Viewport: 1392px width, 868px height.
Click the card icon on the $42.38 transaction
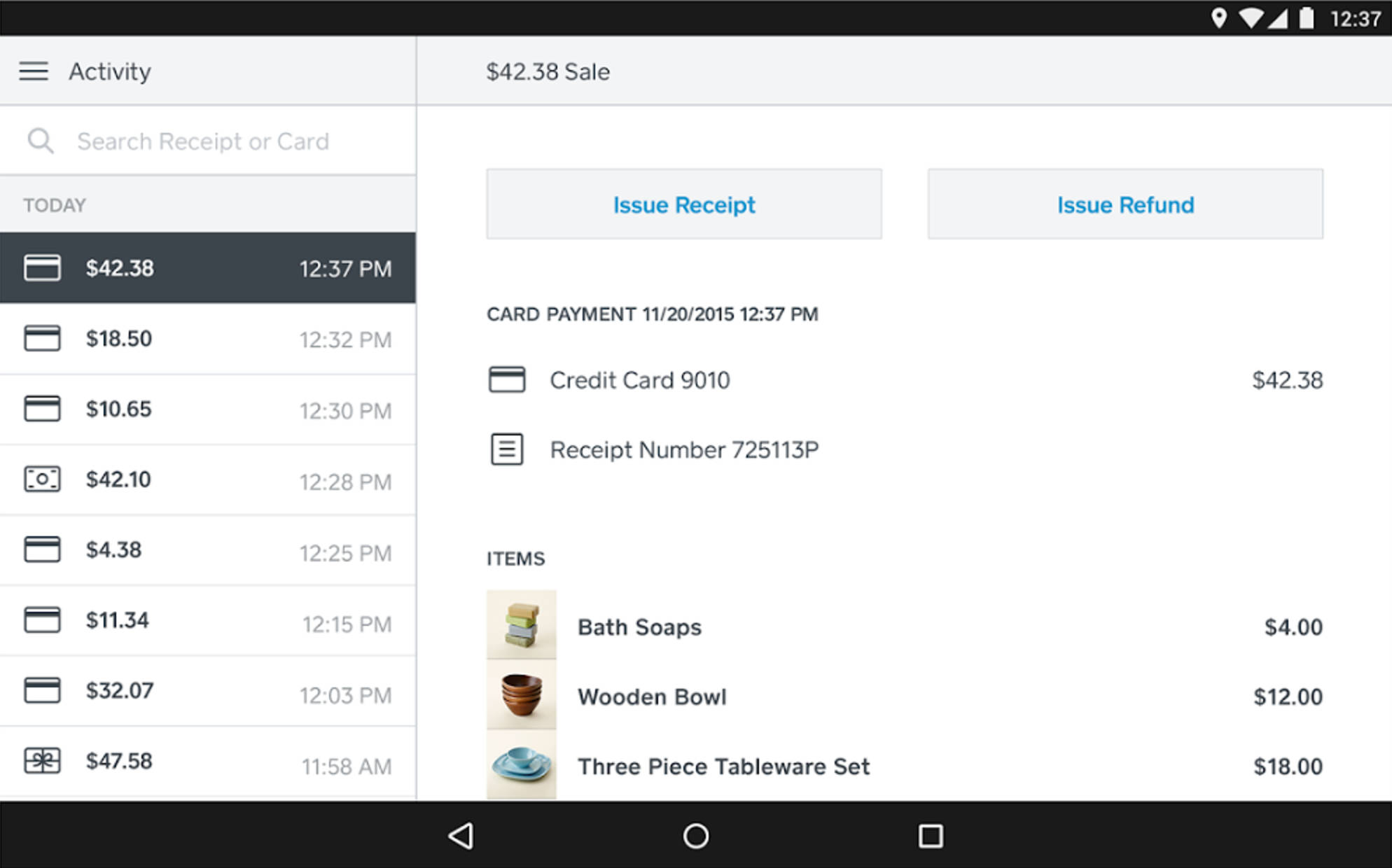click(x=42, y=267)
